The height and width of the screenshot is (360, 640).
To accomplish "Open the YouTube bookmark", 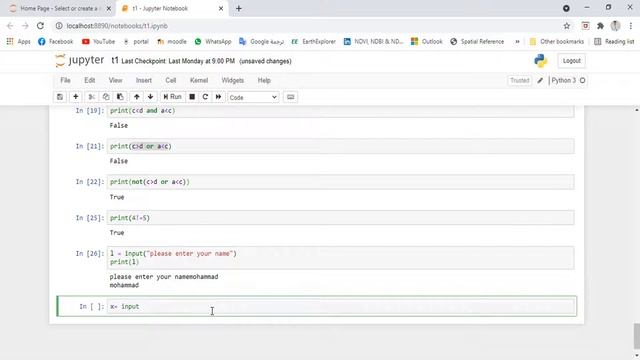I will click(x=98, y=42).
